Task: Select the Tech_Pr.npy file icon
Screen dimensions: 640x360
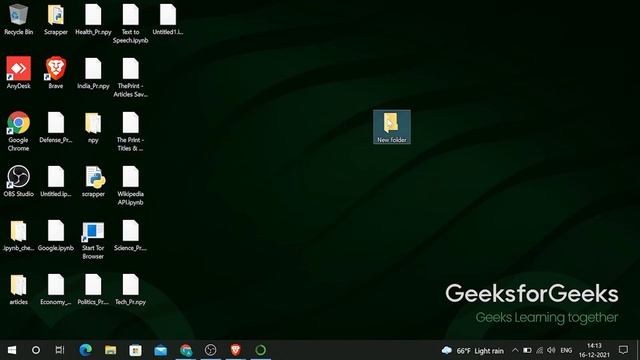Action: [x=131, y=289]
